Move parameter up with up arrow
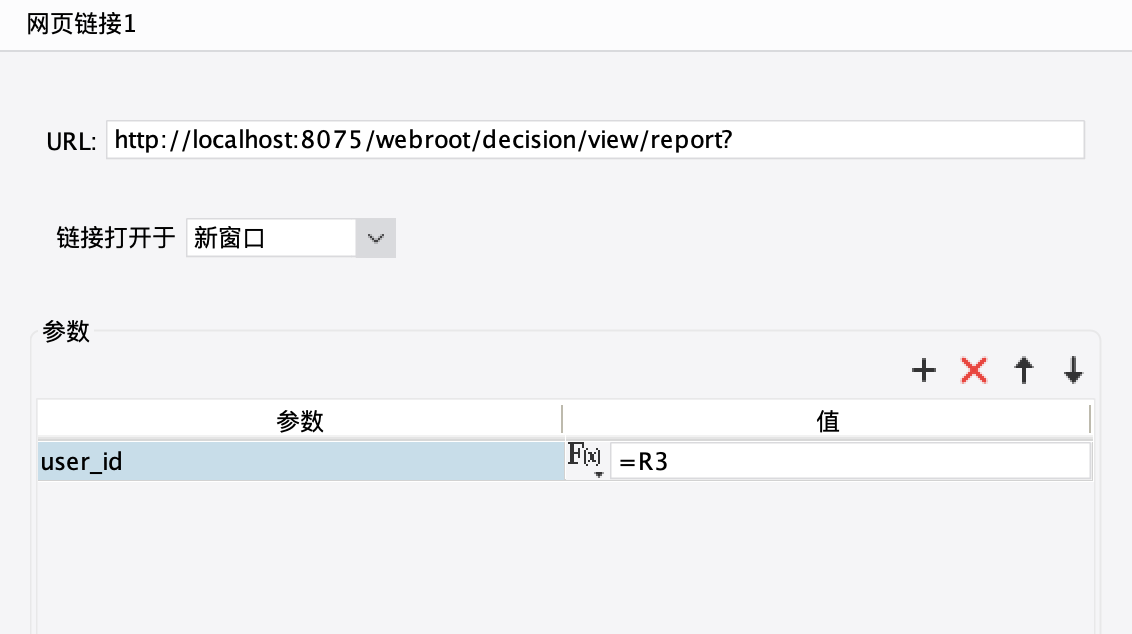This screenshot has height=634, width=1132. pos(1023,370)
